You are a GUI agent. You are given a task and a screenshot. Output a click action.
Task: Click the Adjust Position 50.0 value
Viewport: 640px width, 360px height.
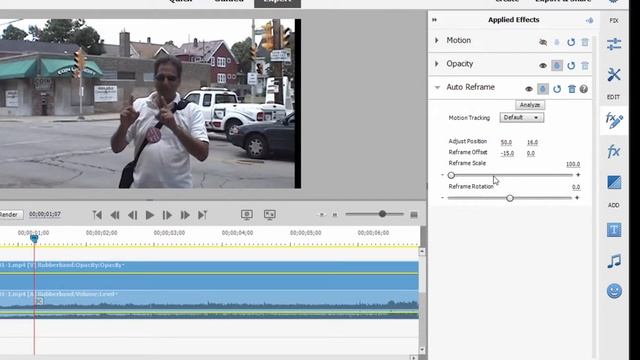click(x=506, y=142)
